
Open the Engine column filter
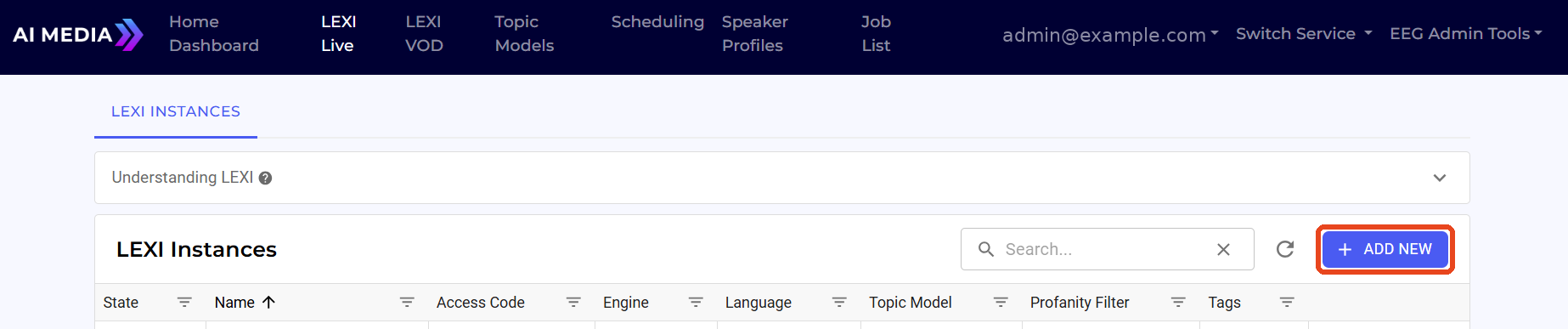696,303
